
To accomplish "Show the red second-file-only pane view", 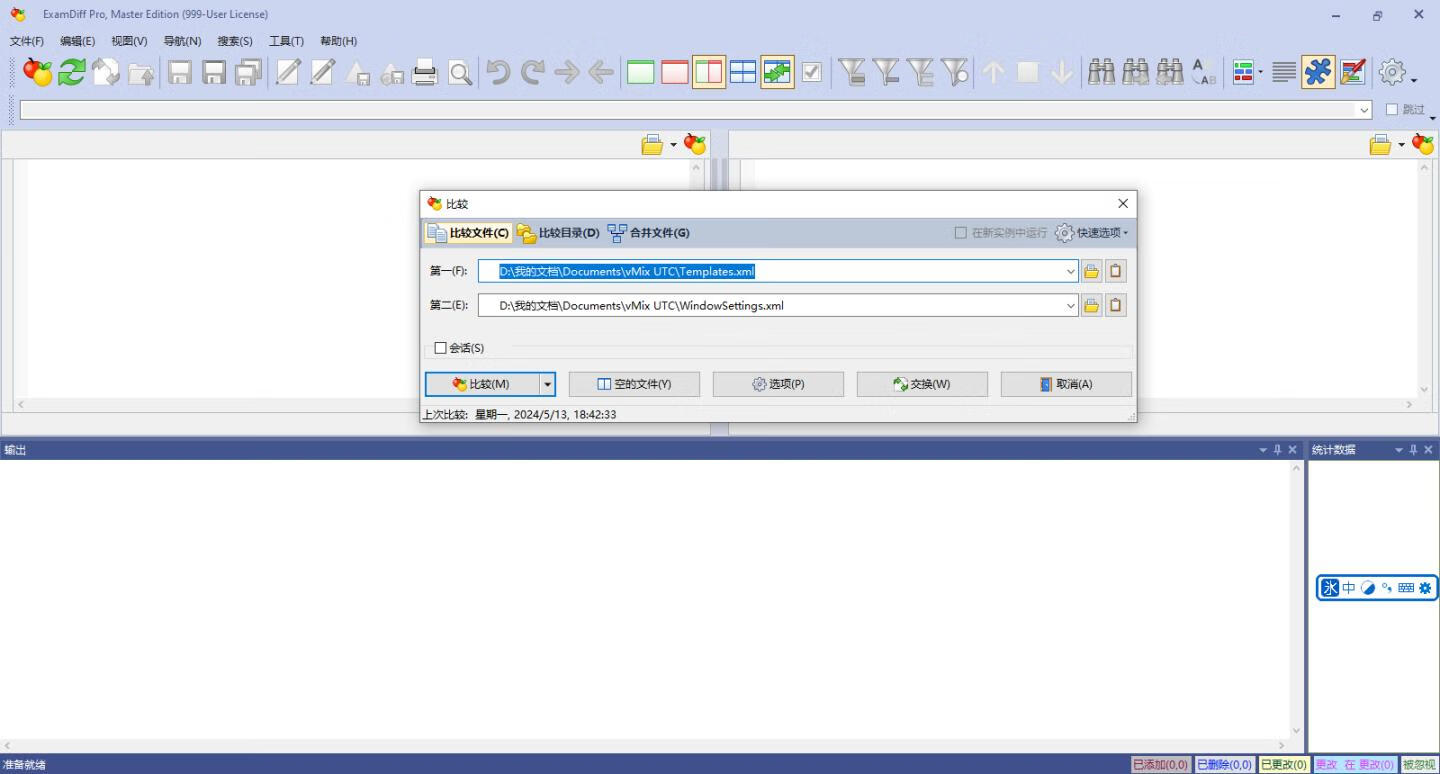I will (x=675, y=72).
